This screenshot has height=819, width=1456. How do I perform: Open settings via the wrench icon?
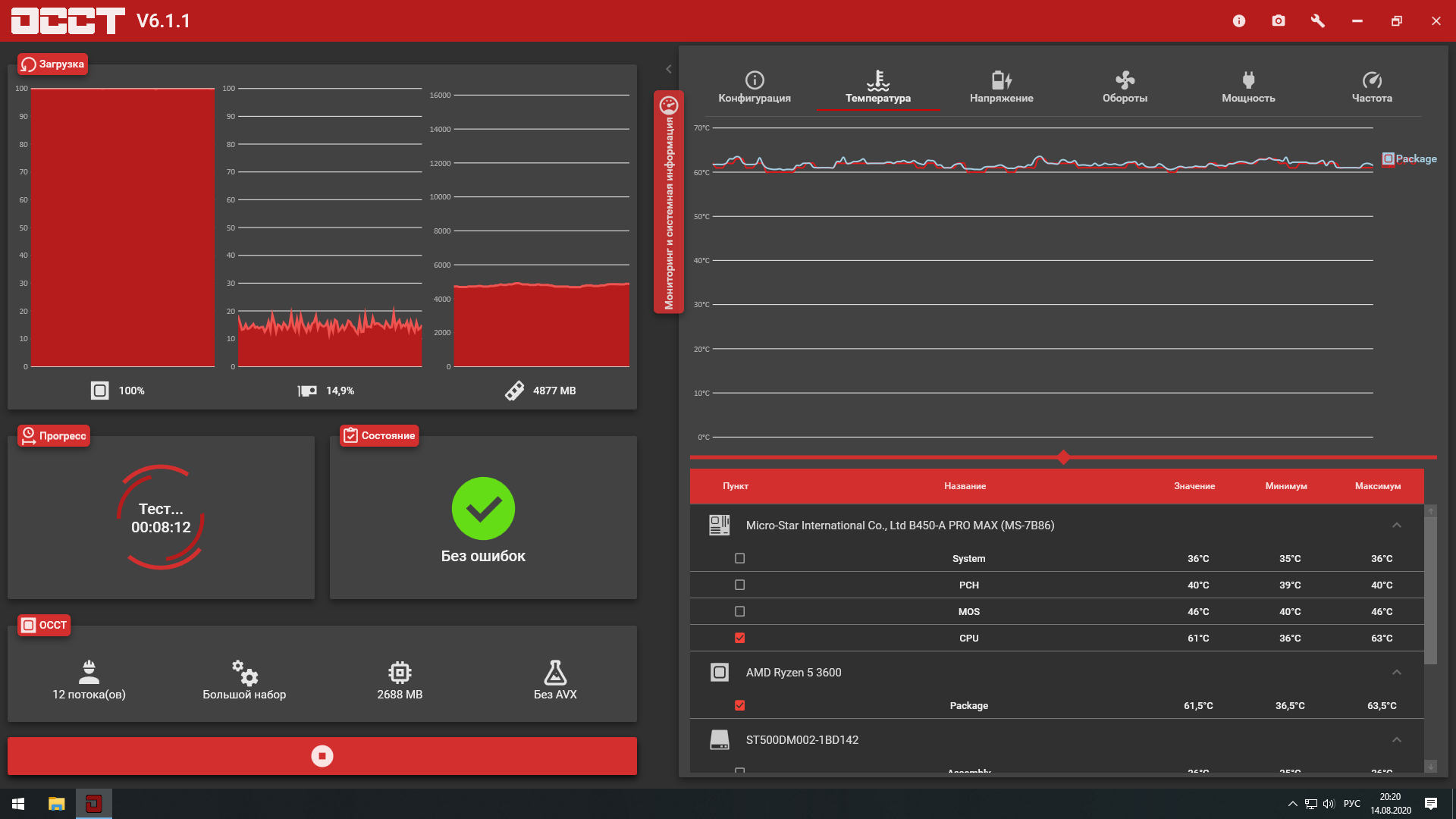coord(1318,21)
